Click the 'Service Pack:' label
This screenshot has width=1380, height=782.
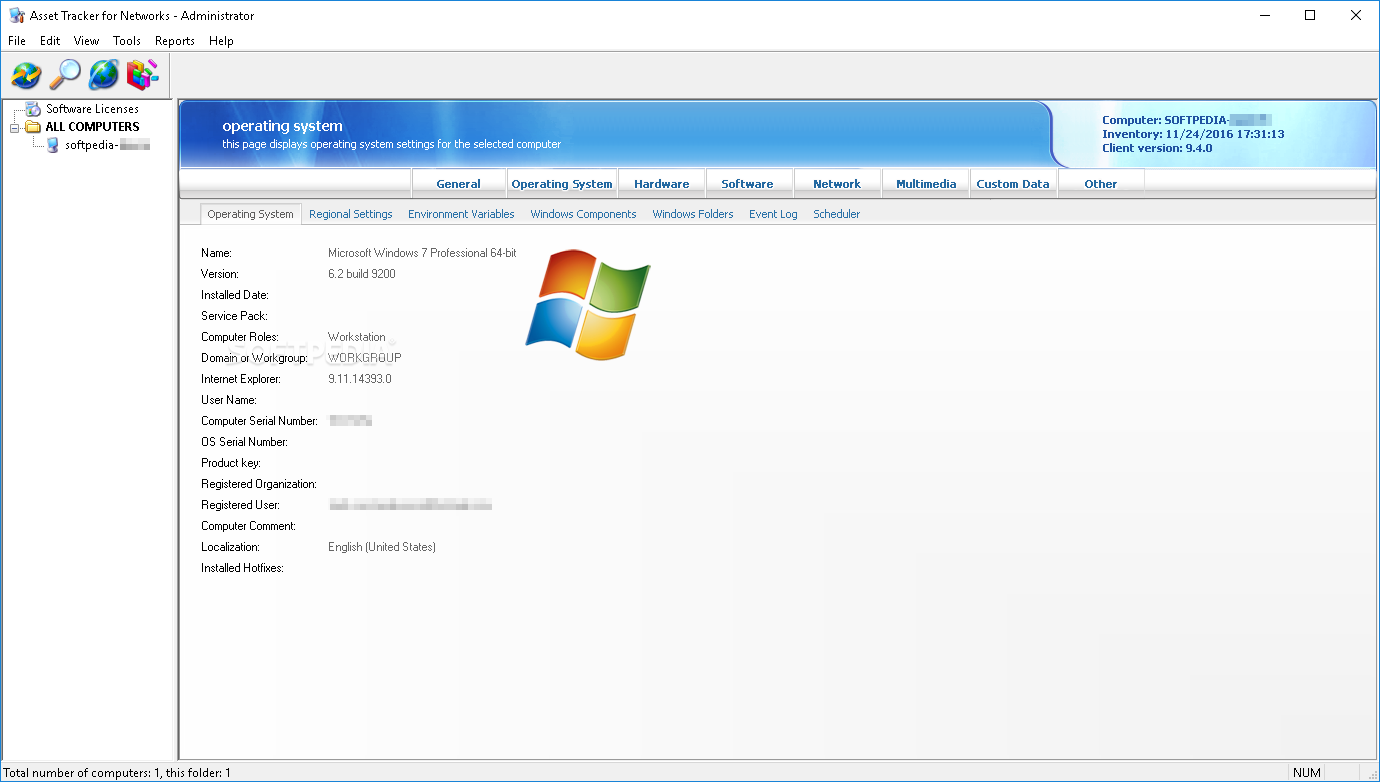[234, 316]
